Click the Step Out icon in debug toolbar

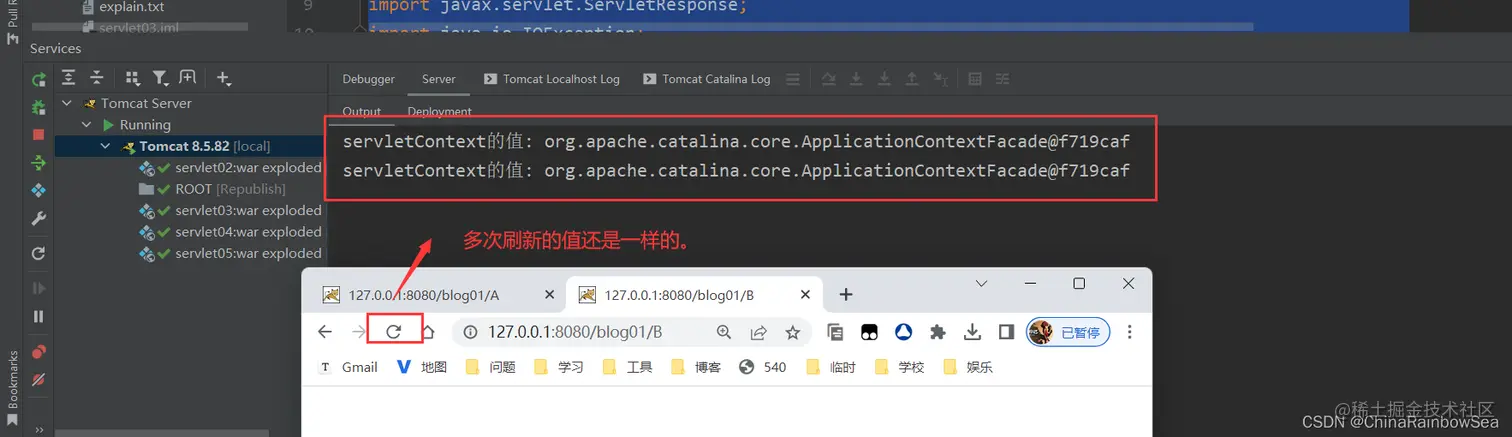coord(912,79)
